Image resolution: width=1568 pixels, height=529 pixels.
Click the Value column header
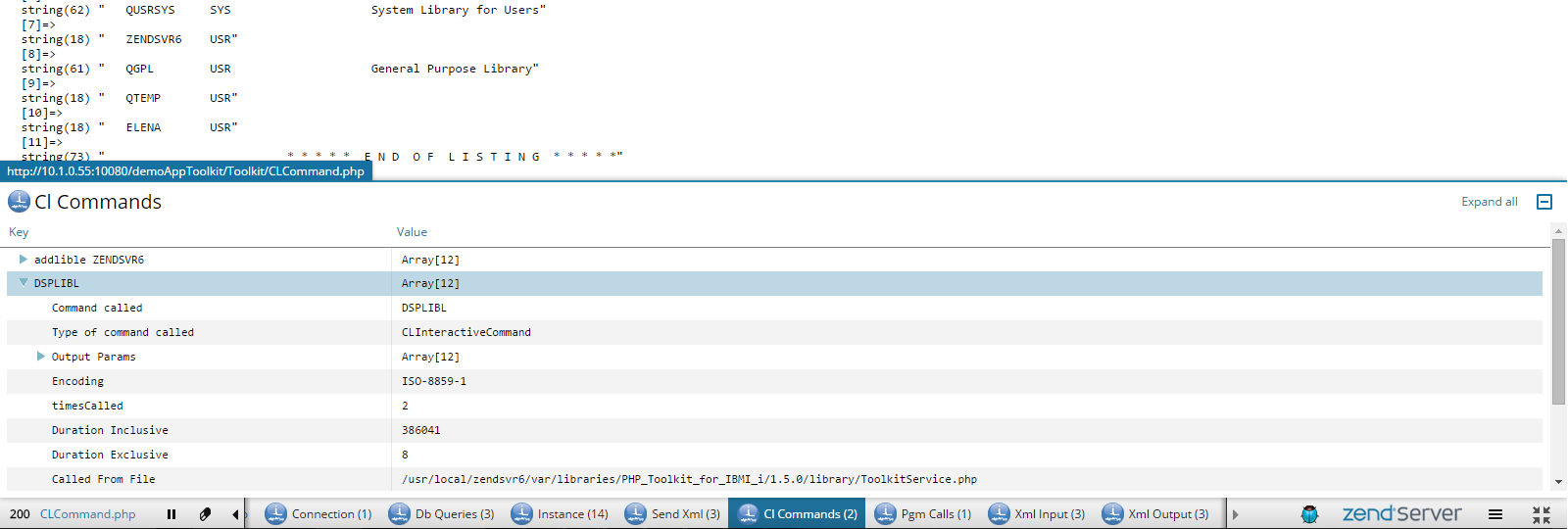pyautogui.click(x=412, y=232)
